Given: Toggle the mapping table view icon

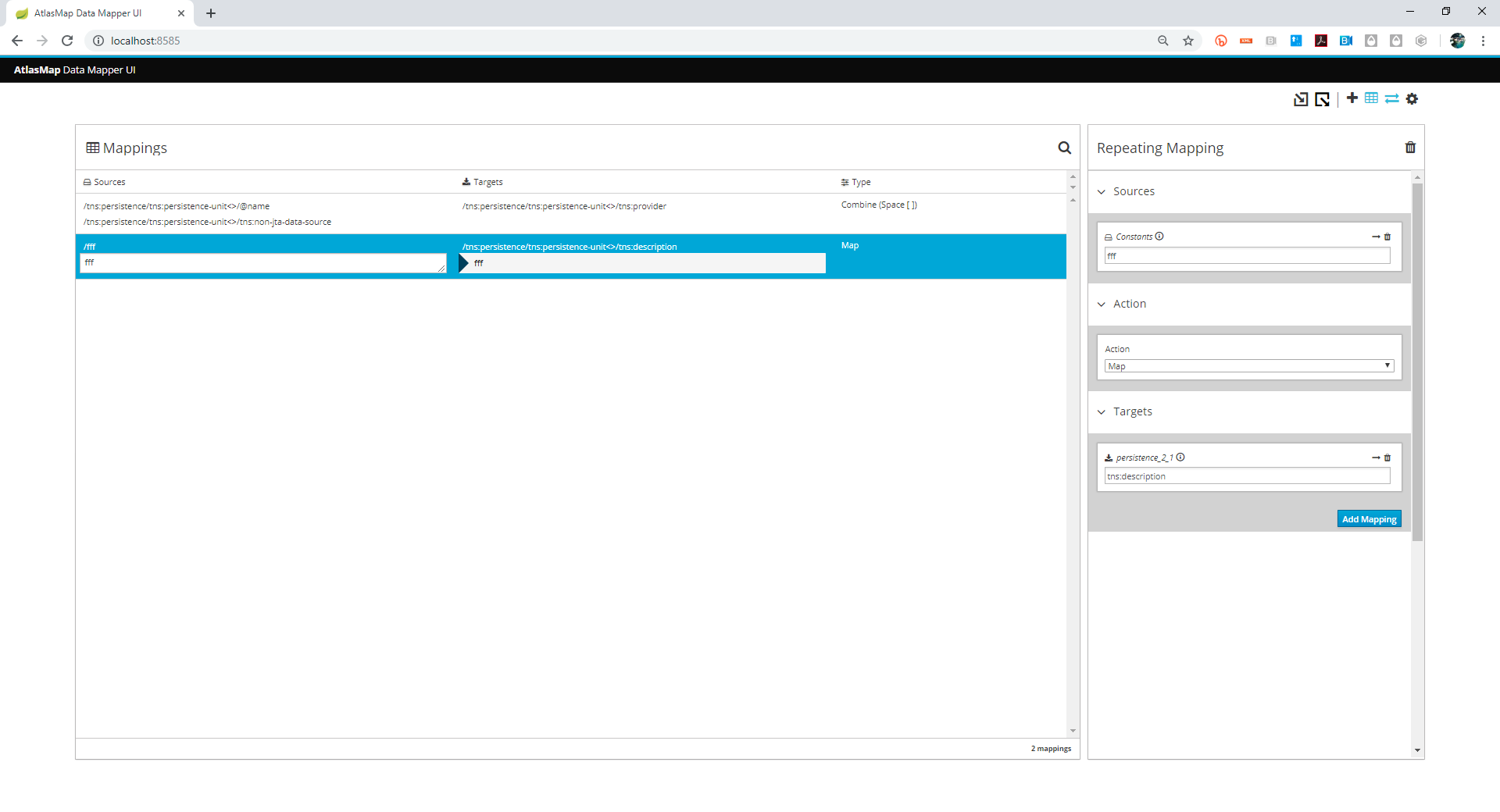Looking at the screenshot, I should 1372,98.
